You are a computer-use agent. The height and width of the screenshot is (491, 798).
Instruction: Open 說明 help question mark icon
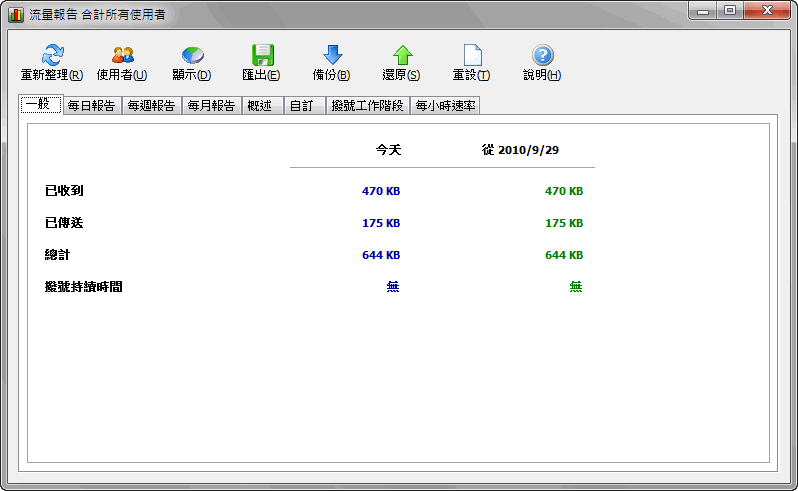542,56
